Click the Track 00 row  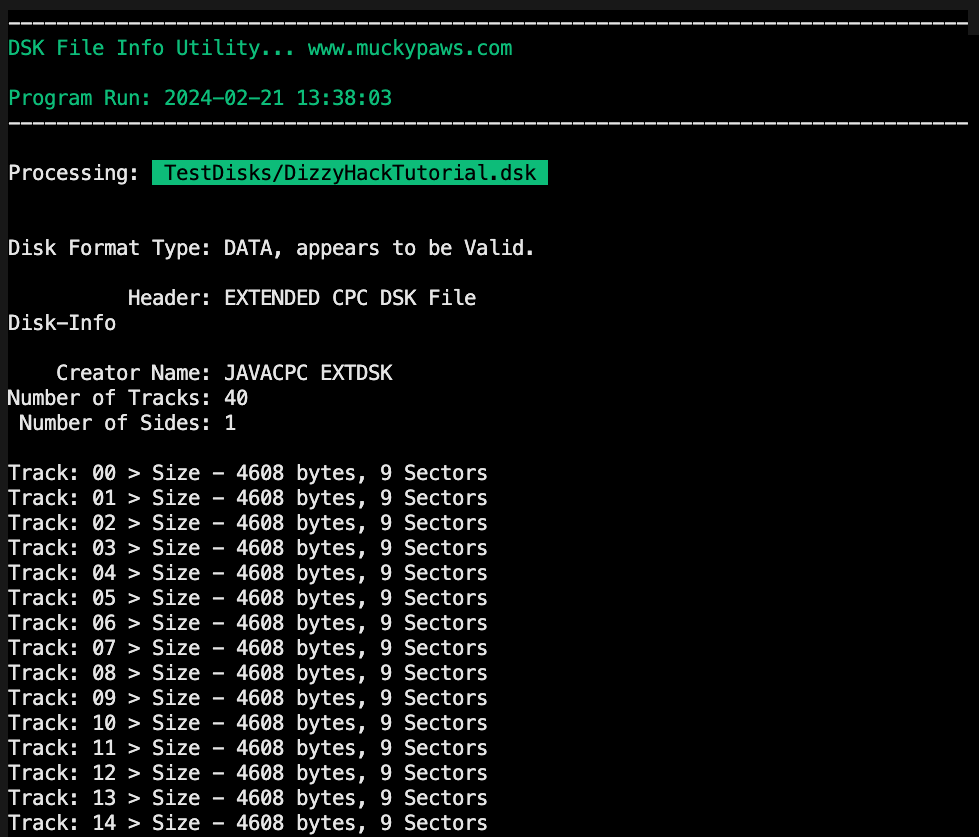coord(247,473)
